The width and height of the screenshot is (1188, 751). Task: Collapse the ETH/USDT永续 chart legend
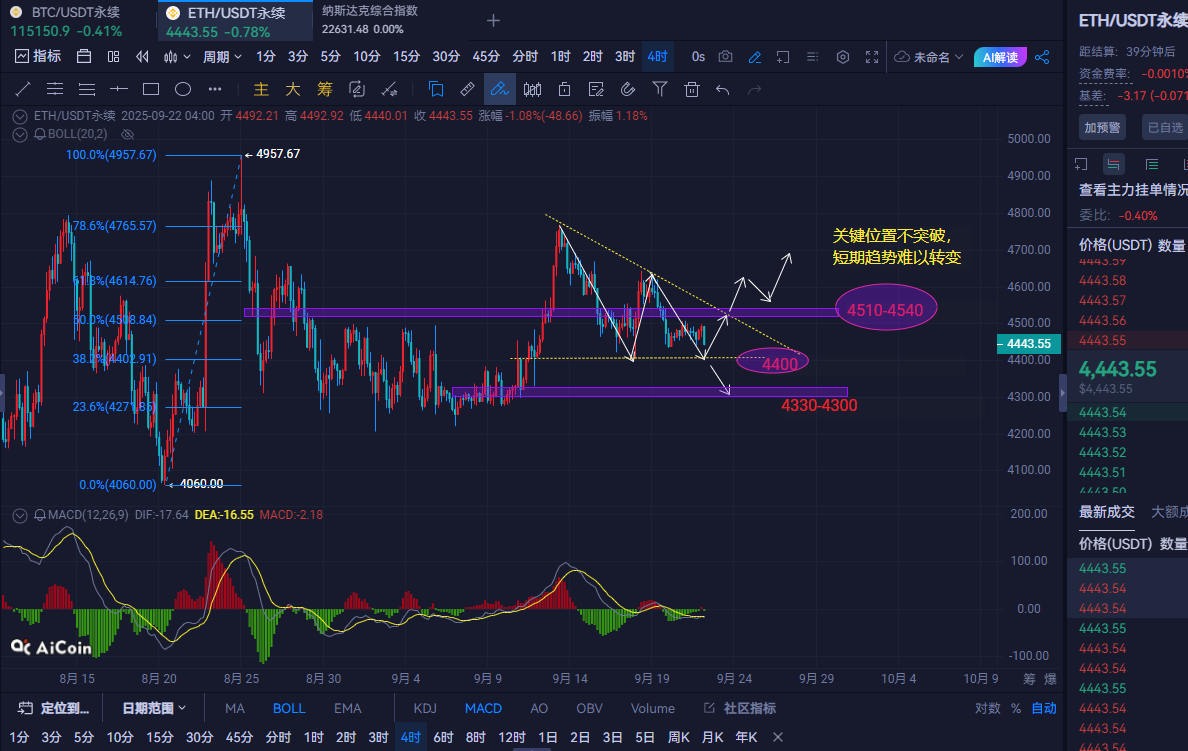pyautogui.click(x=20, y=117)
